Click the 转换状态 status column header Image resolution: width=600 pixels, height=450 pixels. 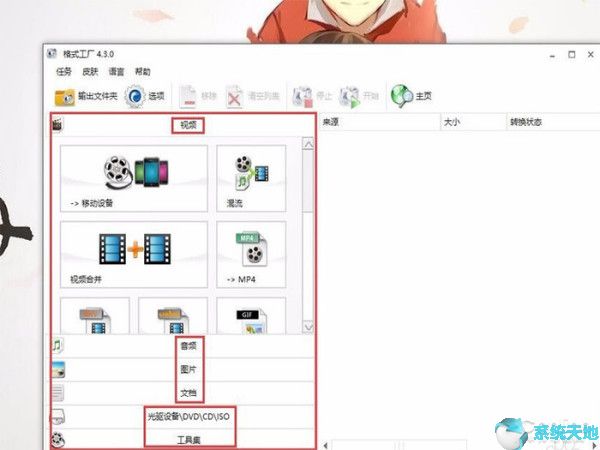coord(553,122)
